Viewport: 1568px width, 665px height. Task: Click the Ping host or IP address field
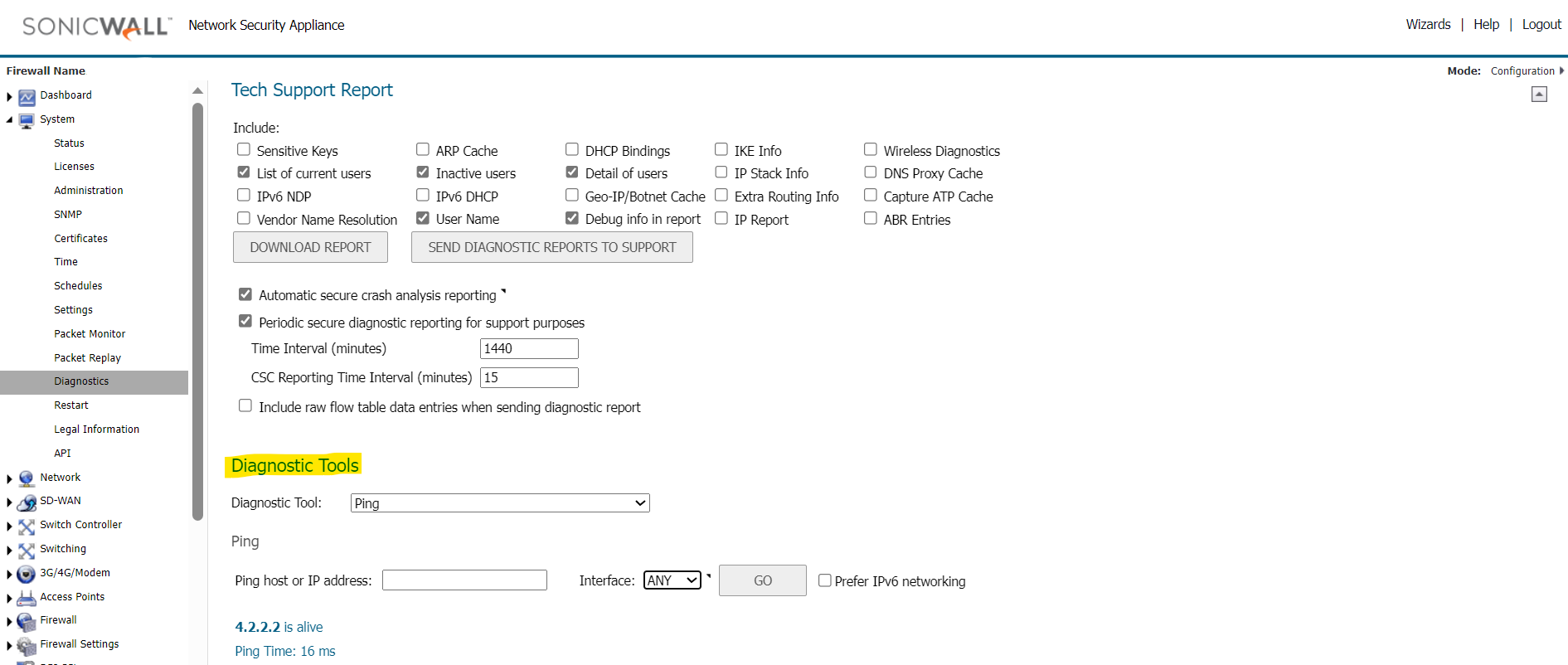[464, 580]
